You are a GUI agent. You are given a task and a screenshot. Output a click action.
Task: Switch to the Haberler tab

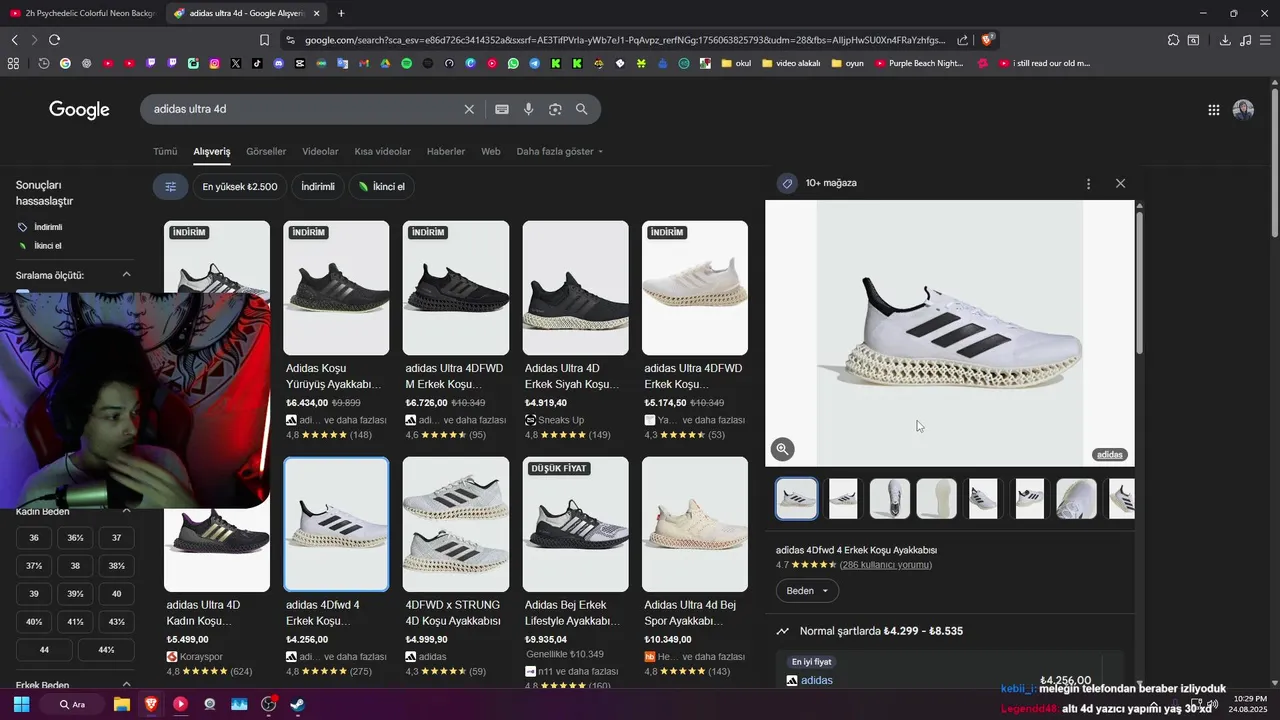point(446,152)
